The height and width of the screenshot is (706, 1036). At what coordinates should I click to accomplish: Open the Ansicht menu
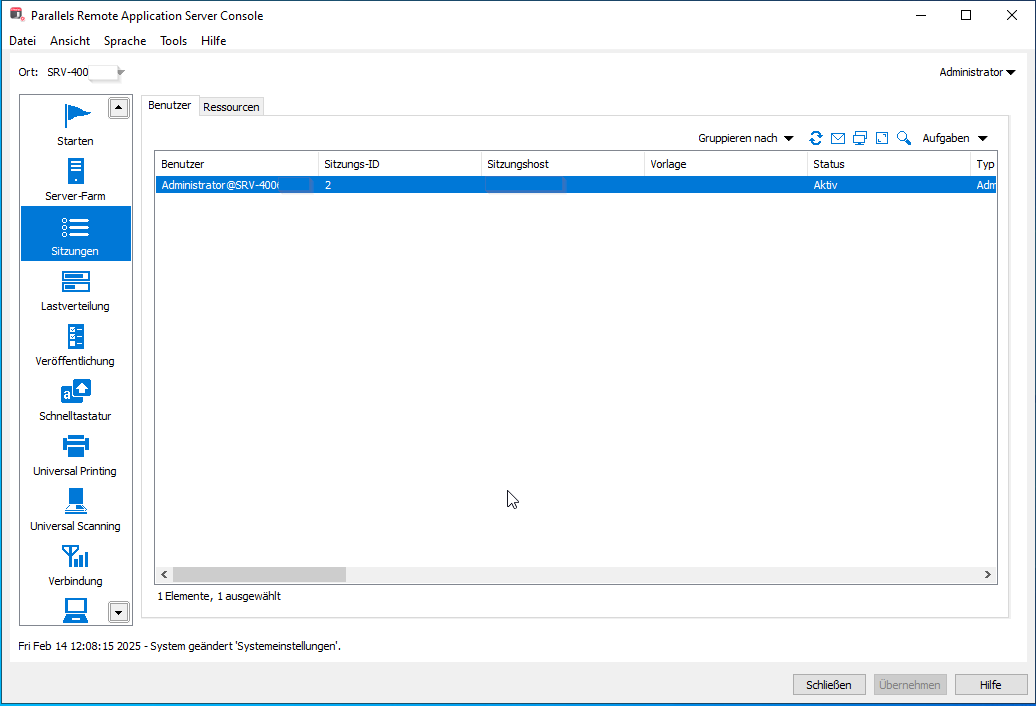[70, 41]
